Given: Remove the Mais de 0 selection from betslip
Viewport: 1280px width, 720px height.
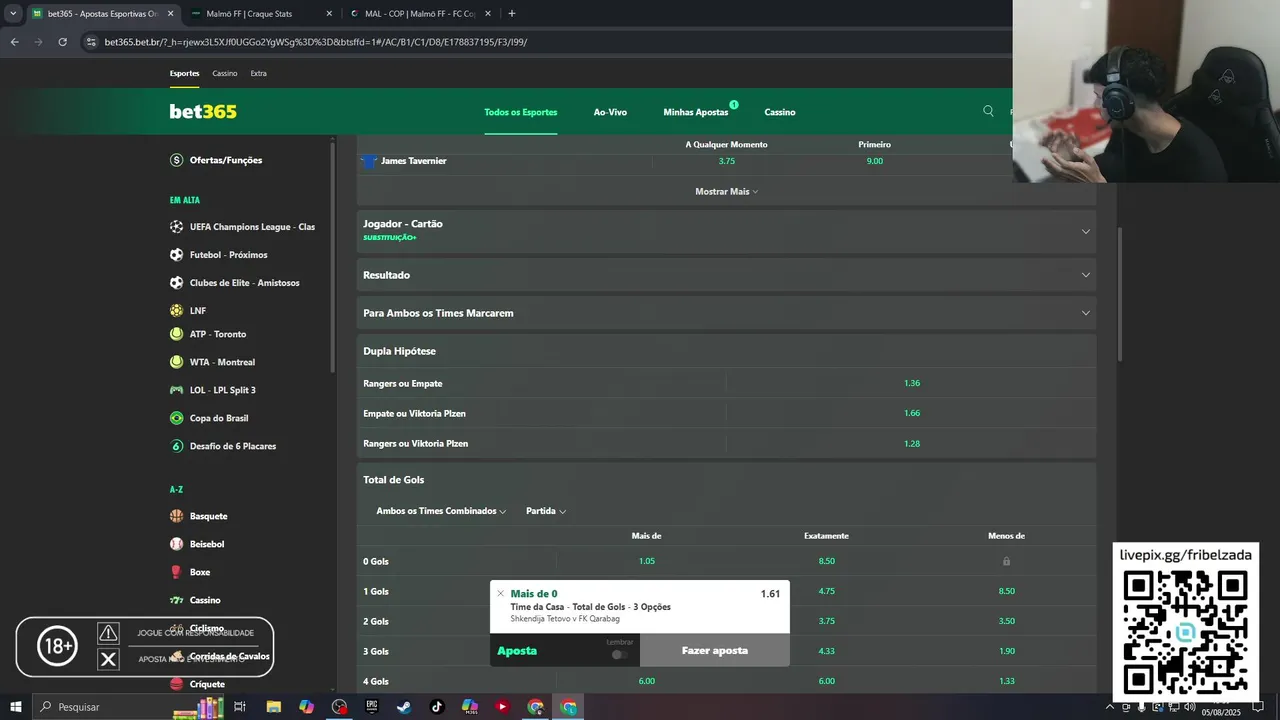Looking at the screenshot, I should [x=501, y=593].
